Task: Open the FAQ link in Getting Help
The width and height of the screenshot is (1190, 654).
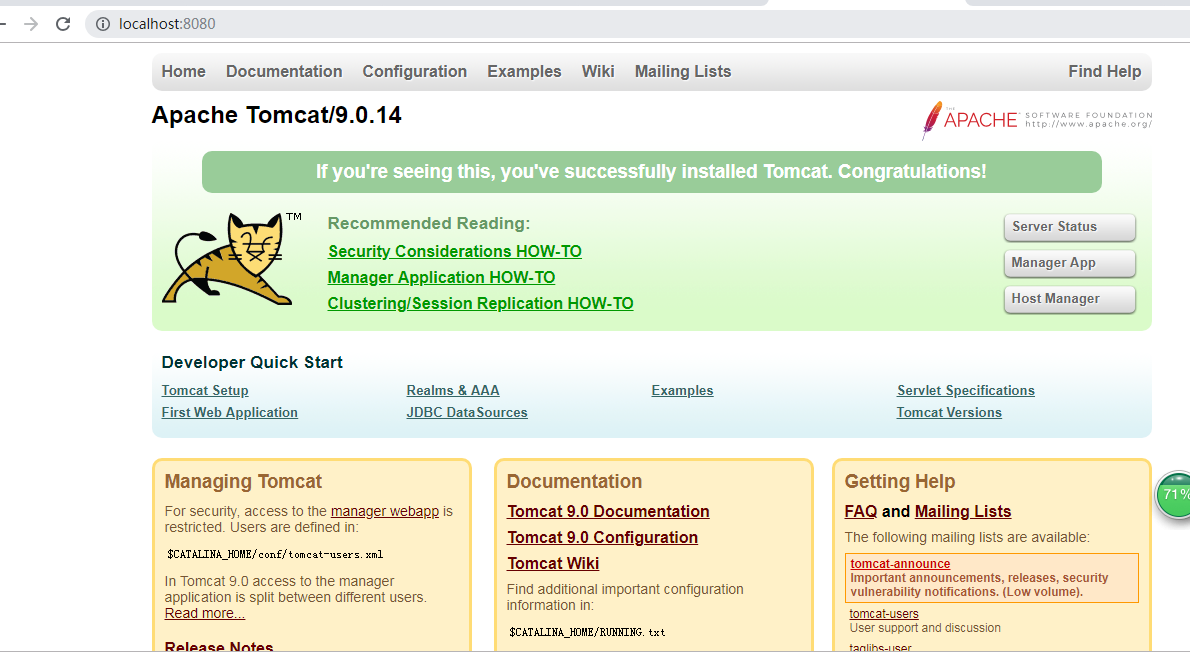Action: click(861, 511)
